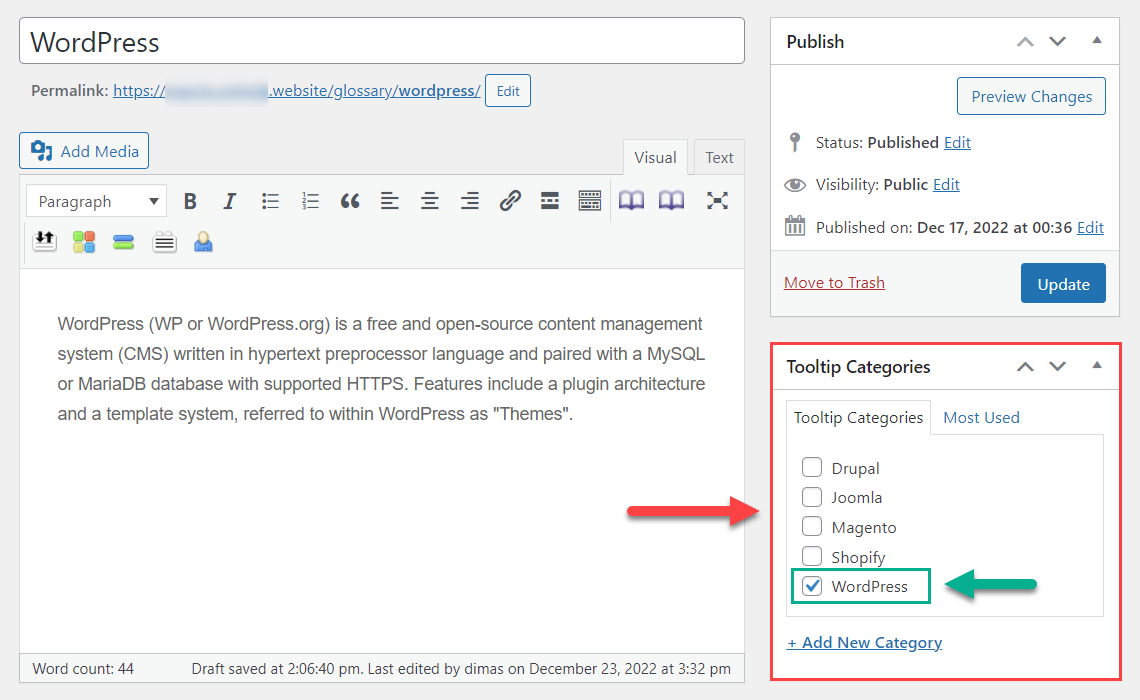
Task: Toggle the toolbar with the keyboard icon
Action: (590, 201)
